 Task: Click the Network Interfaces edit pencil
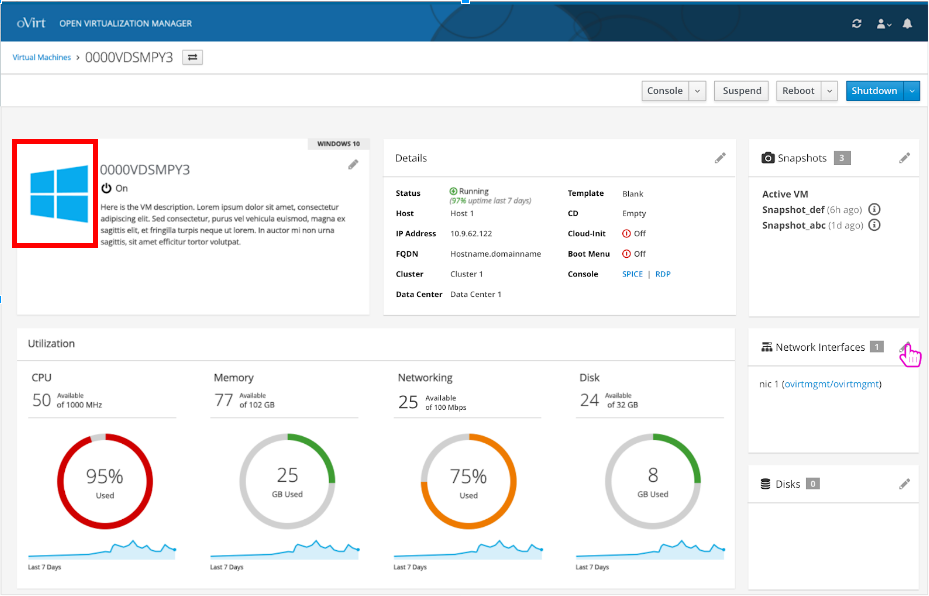[x=905, y=347]
